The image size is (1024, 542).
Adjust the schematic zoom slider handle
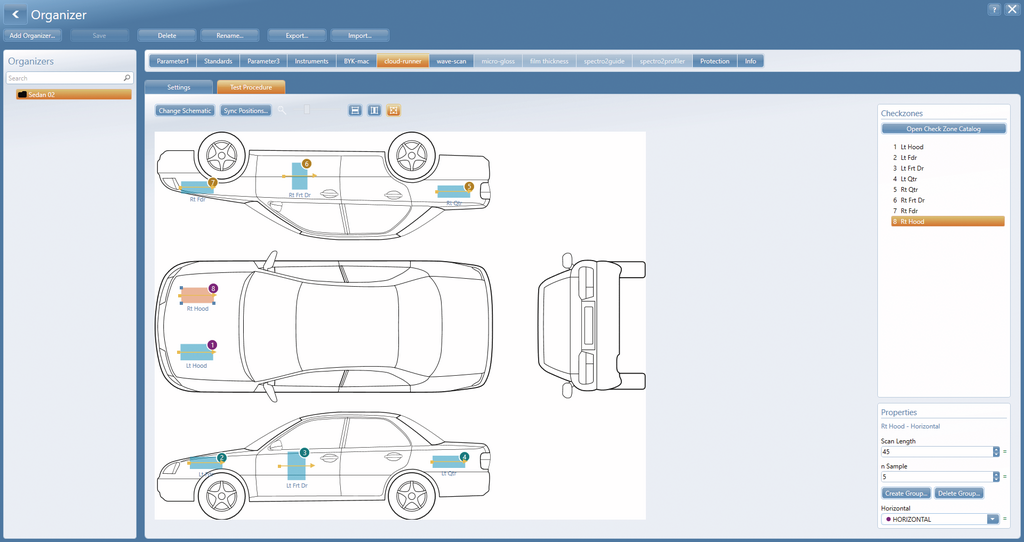307,110
